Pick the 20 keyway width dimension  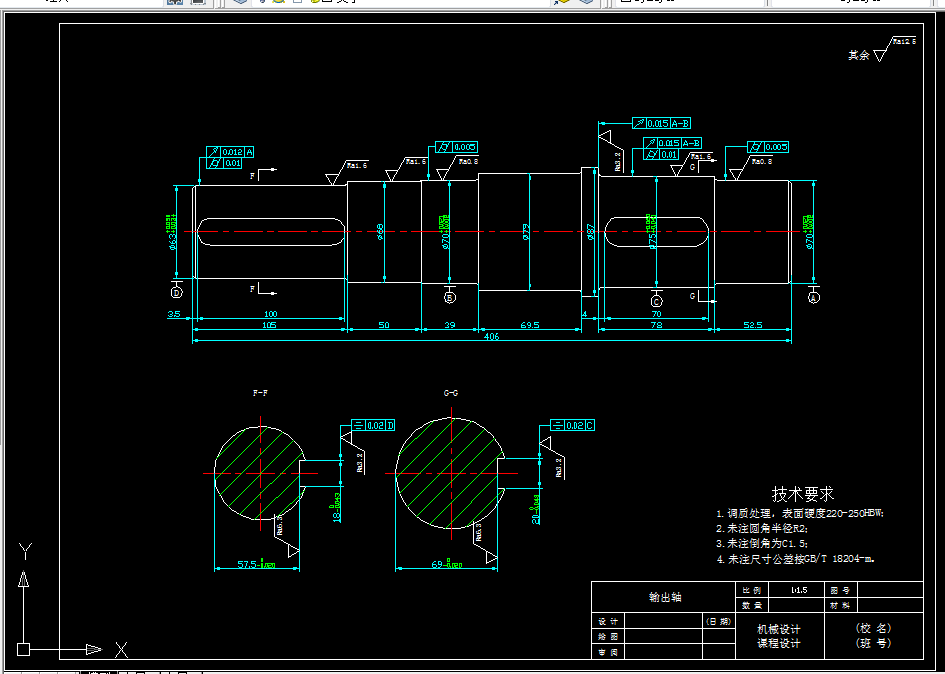pos(535,509)
